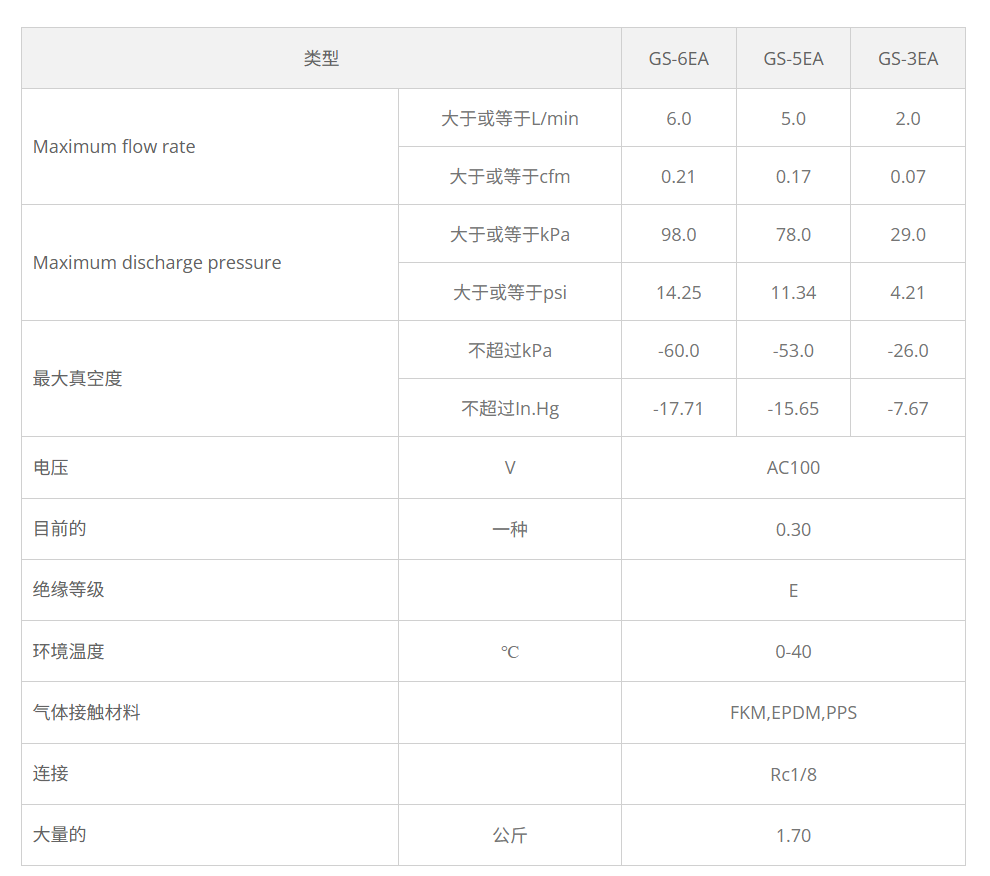Viewport: 990px width, 876px height.
Task: Click the 1.70 公斤 weight value
Action: [793, 834]
